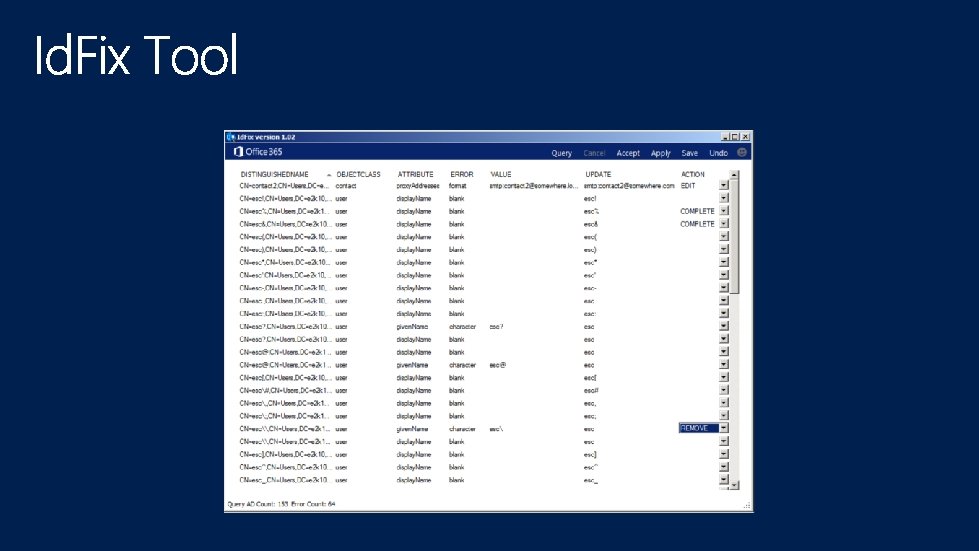The image size is (979, 551).
Task: Sort by the ACTION column header
Action: pyautogui.click(x=692, y=175)
